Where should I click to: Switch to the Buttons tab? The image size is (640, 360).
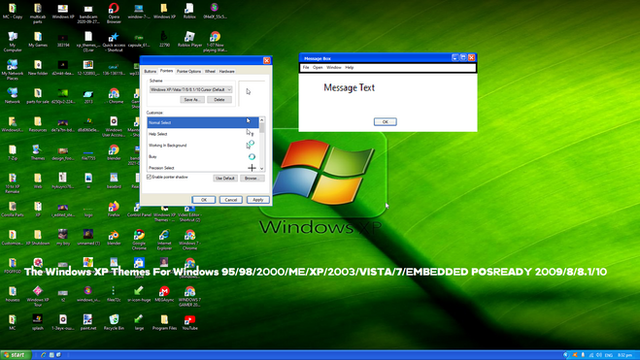(x=150, y=71)
